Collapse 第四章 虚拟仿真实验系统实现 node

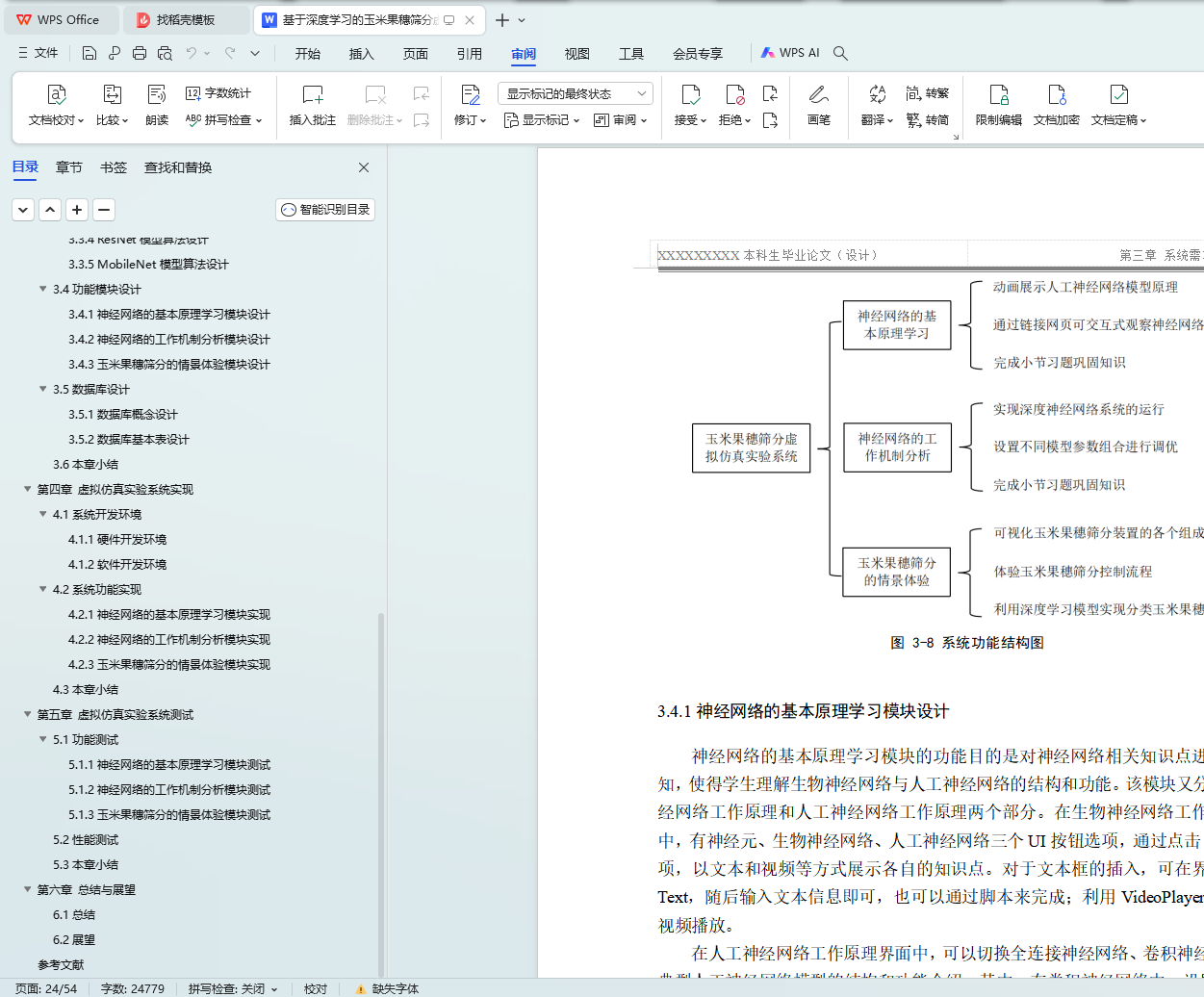(27, 489)
